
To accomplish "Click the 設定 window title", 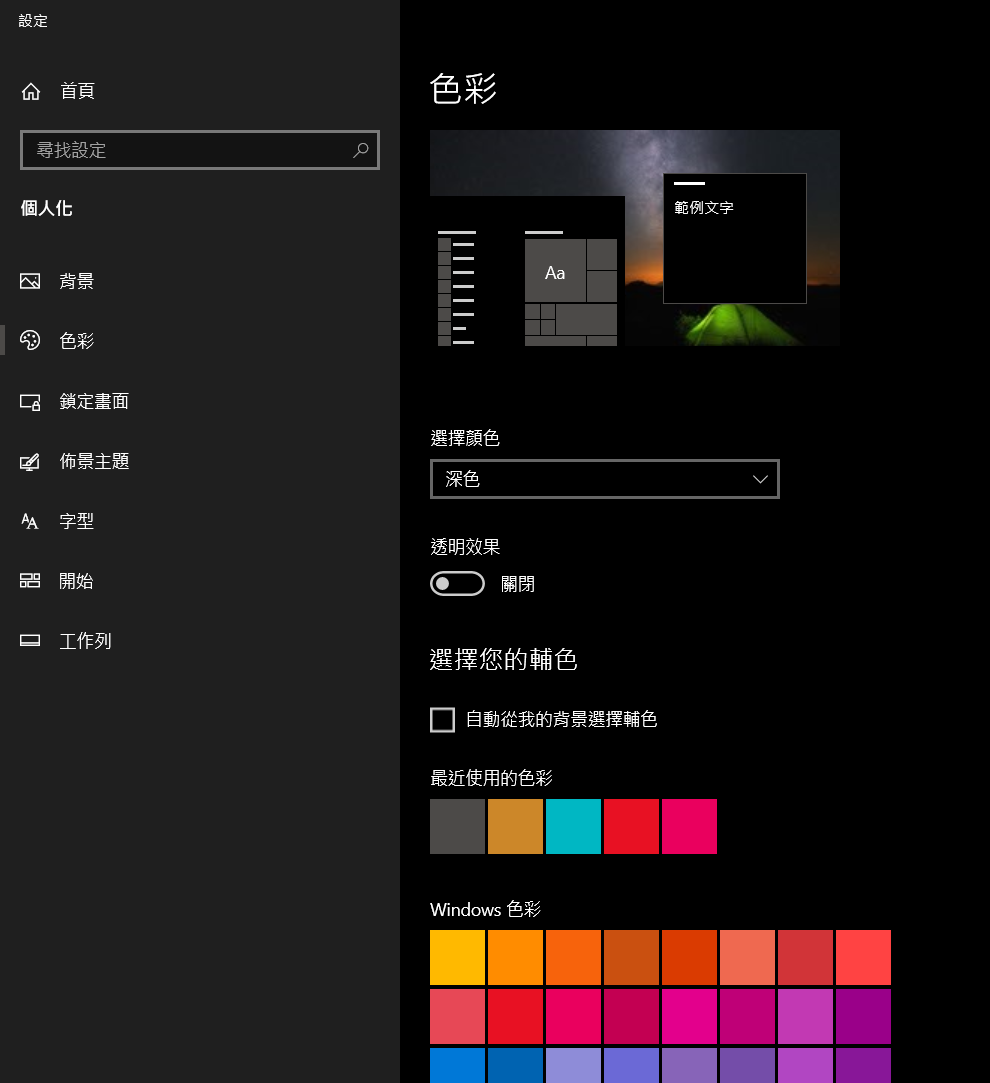I will [x=33, y=21].
